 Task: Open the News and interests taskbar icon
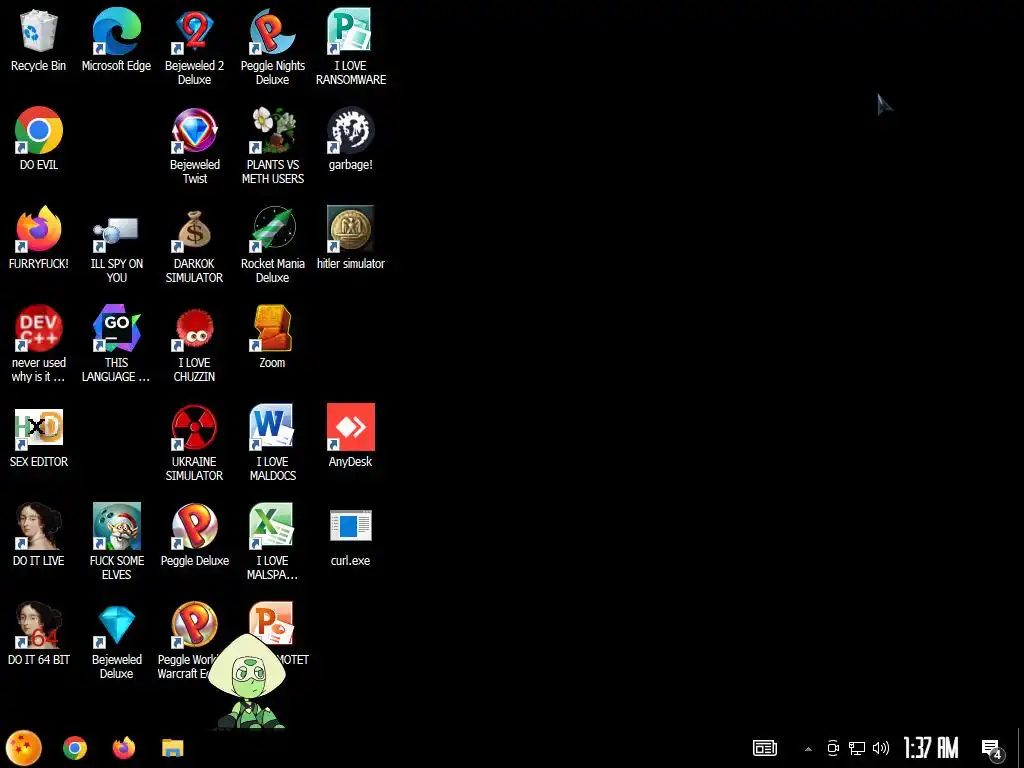765,748
